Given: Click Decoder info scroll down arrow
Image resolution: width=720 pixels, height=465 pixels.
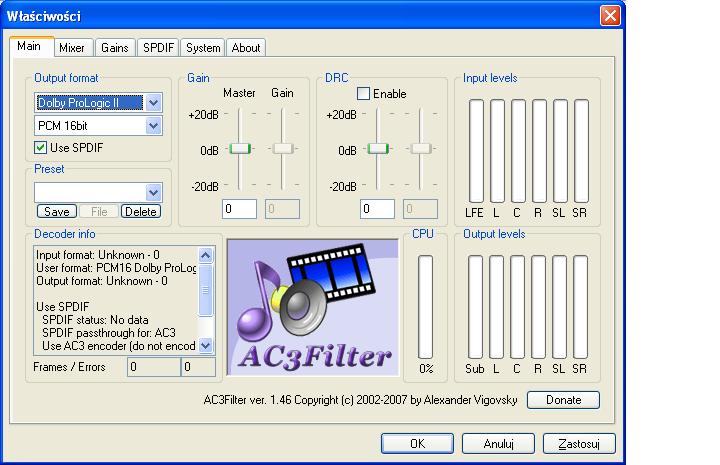Looking at the screenshot, I should 206,346.
